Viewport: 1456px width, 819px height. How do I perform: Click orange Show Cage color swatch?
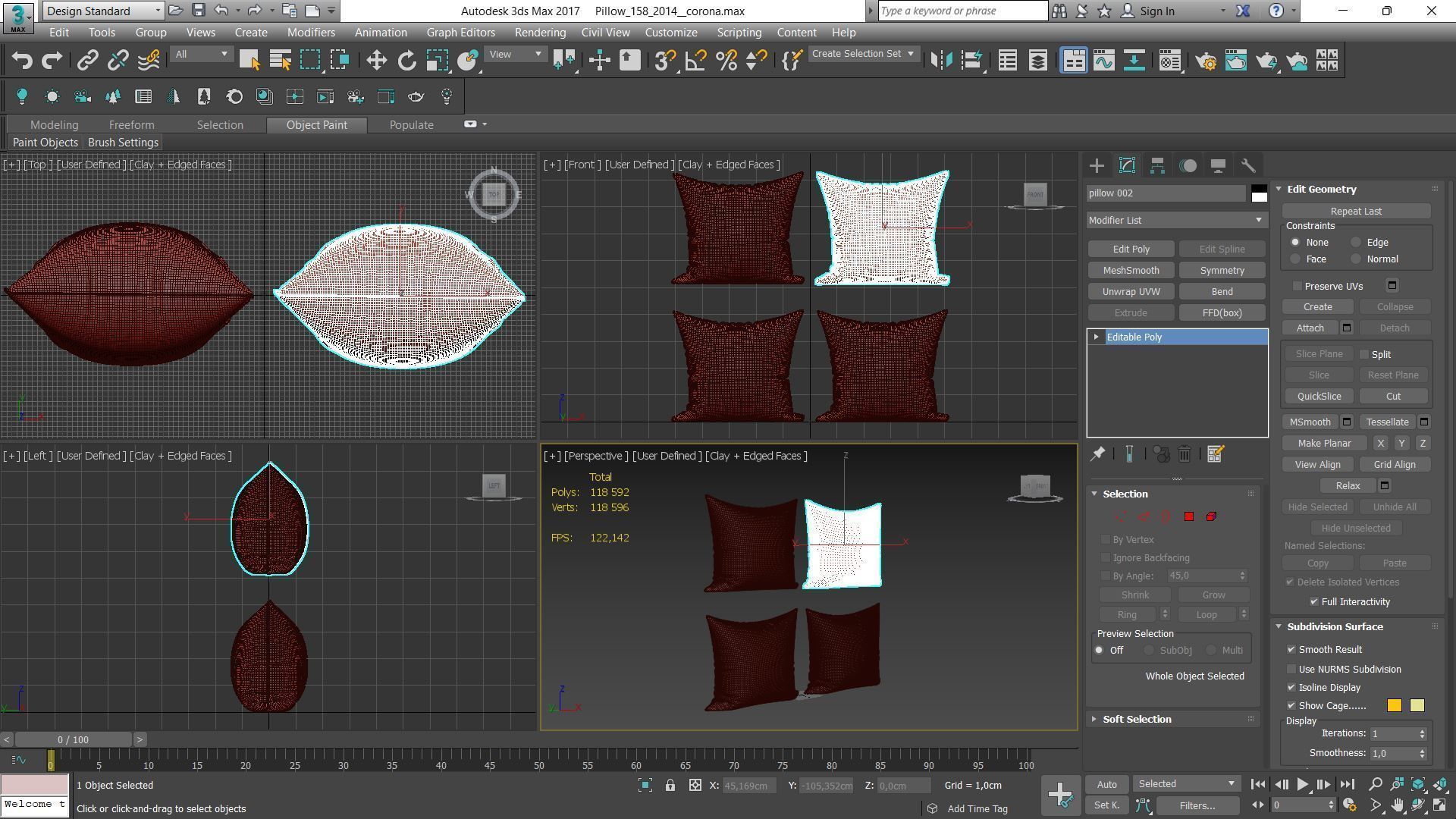coord(1394,706)
